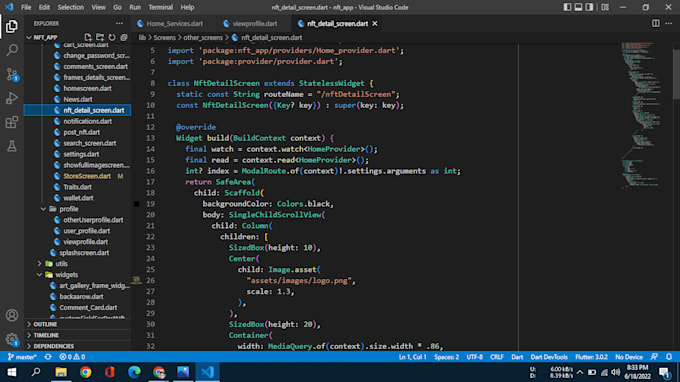Expand the utils folder
Image resolution: width=680 pixels, height=382 pixels.
click(39, 264)
